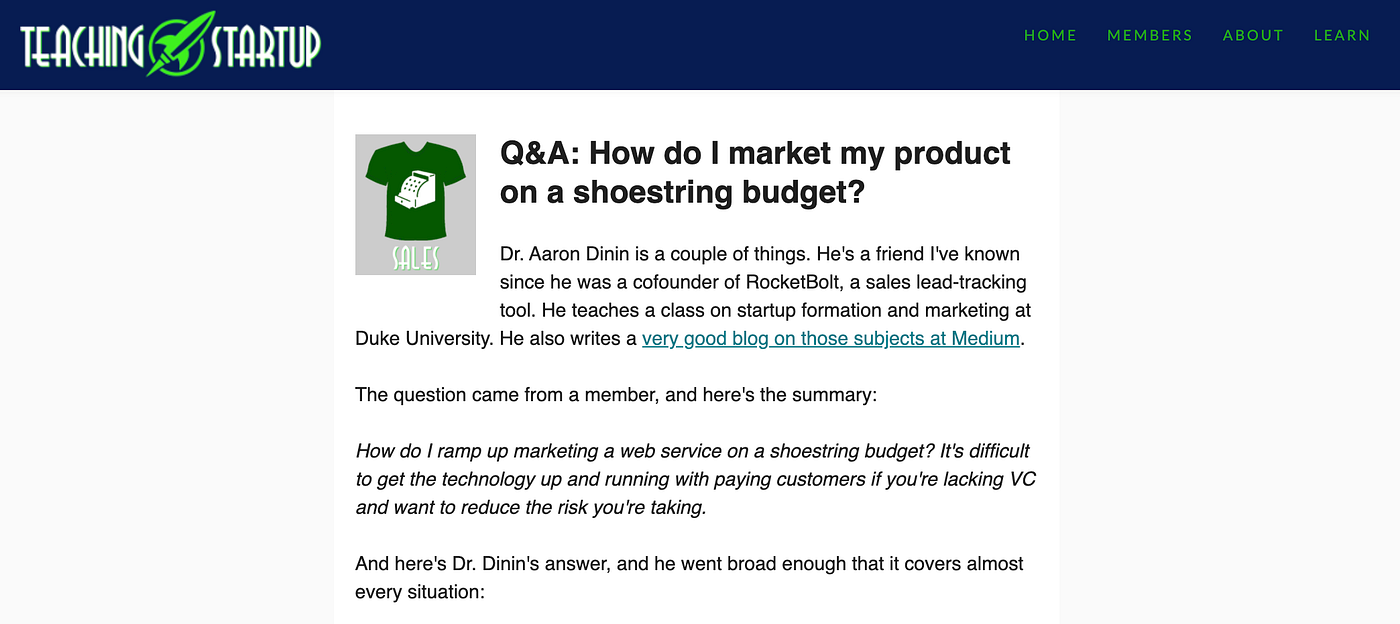
Task: Click the "STARTUP" word in the site logo
Action: (x=265, y=46)
